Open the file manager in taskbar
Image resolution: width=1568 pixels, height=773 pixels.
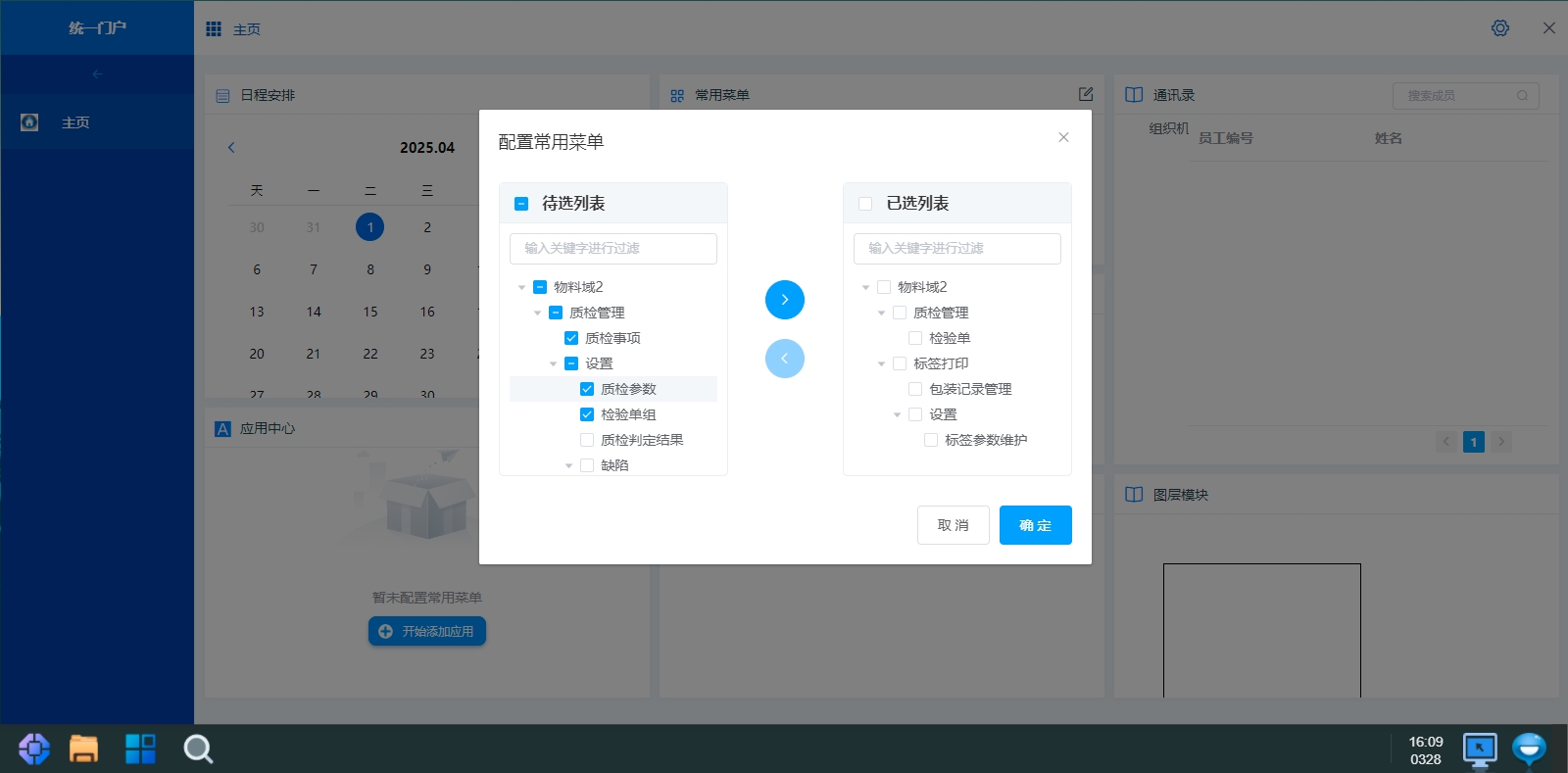click(83, 749)
